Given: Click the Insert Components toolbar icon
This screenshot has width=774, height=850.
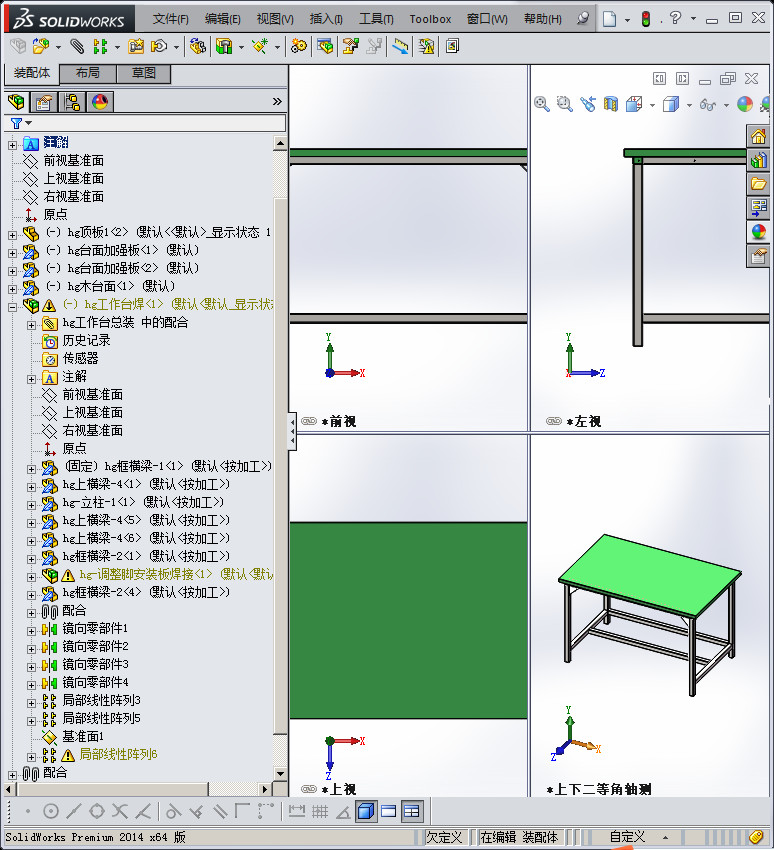Looking at the screenshot, I should click(41, 46).
